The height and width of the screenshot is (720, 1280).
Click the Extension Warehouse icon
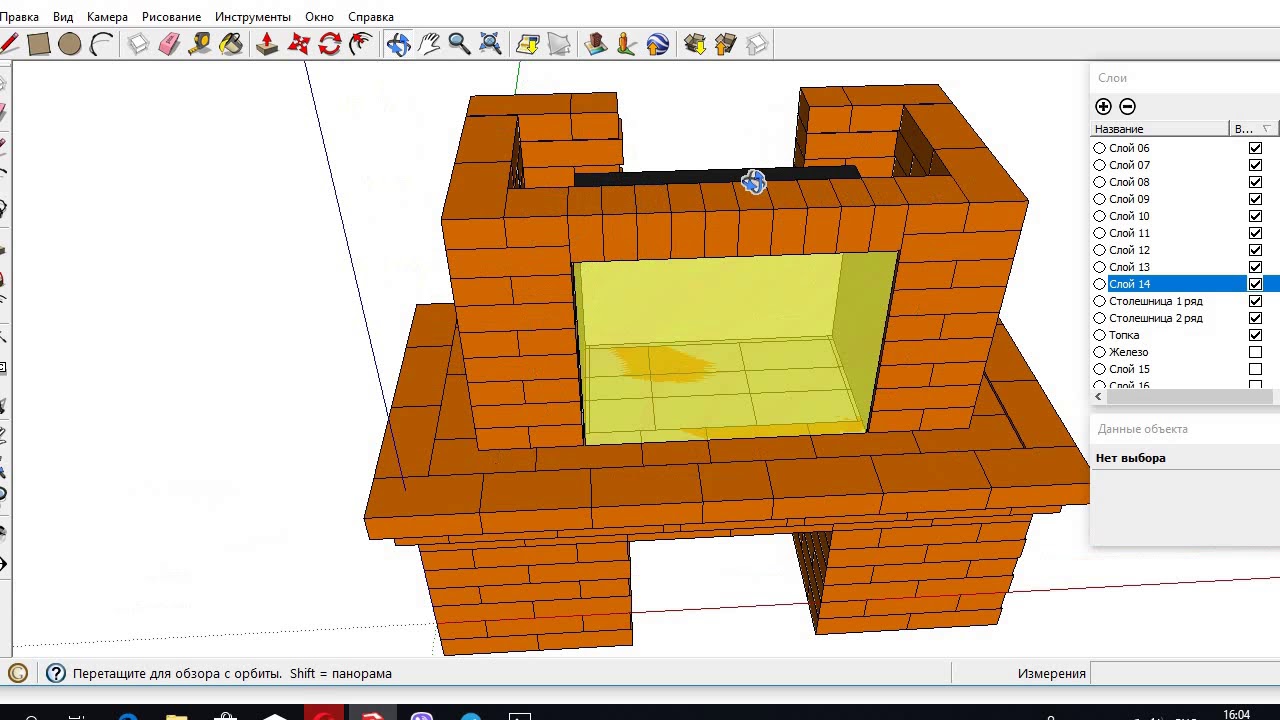coord(757,44)
